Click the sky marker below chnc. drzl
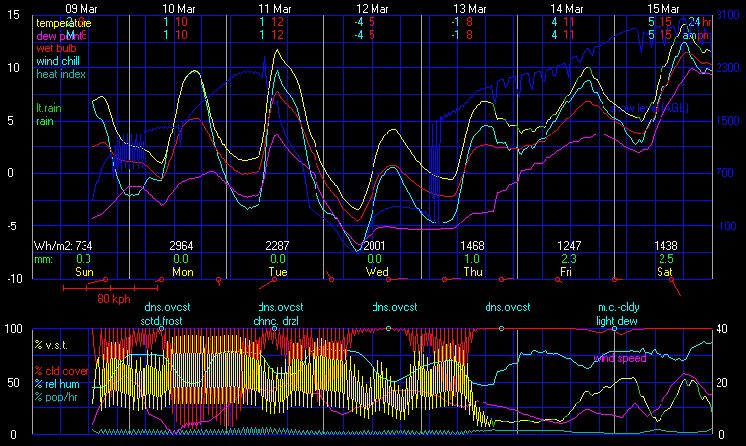This screenshot has width=746, height=446. click(275, 329)
